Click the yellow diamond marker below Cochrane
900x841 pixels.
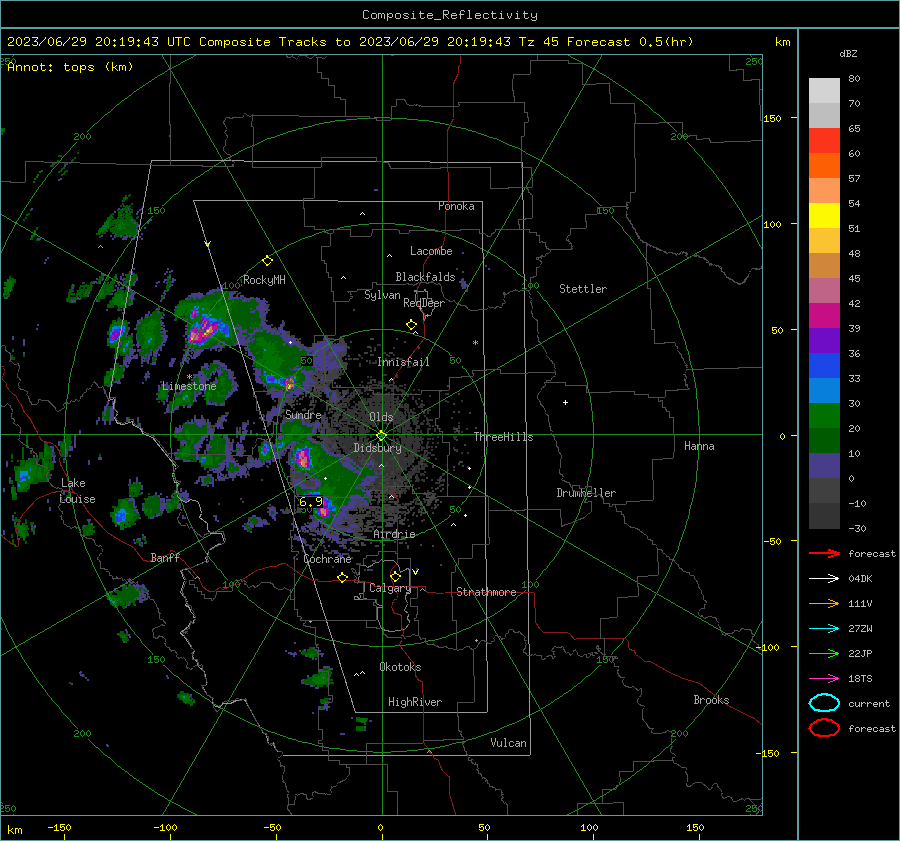coord(342,577)
